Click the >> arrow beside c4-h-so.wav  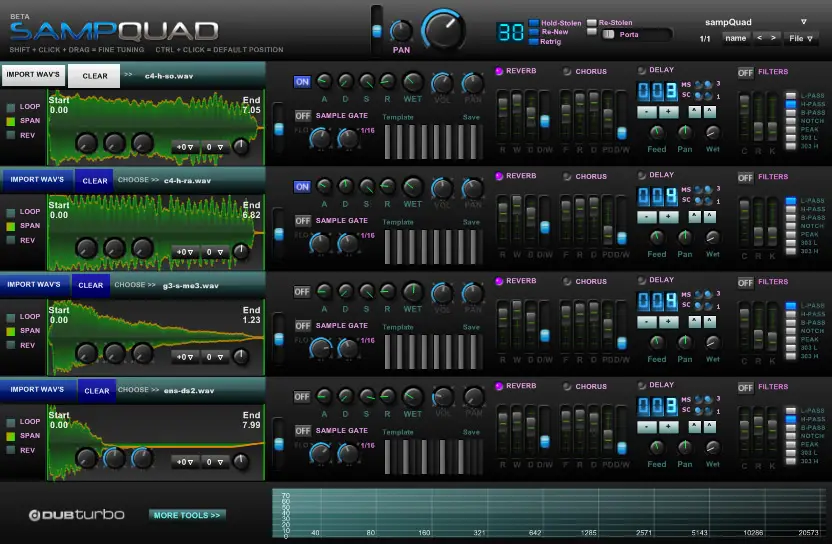pos(128,75)
